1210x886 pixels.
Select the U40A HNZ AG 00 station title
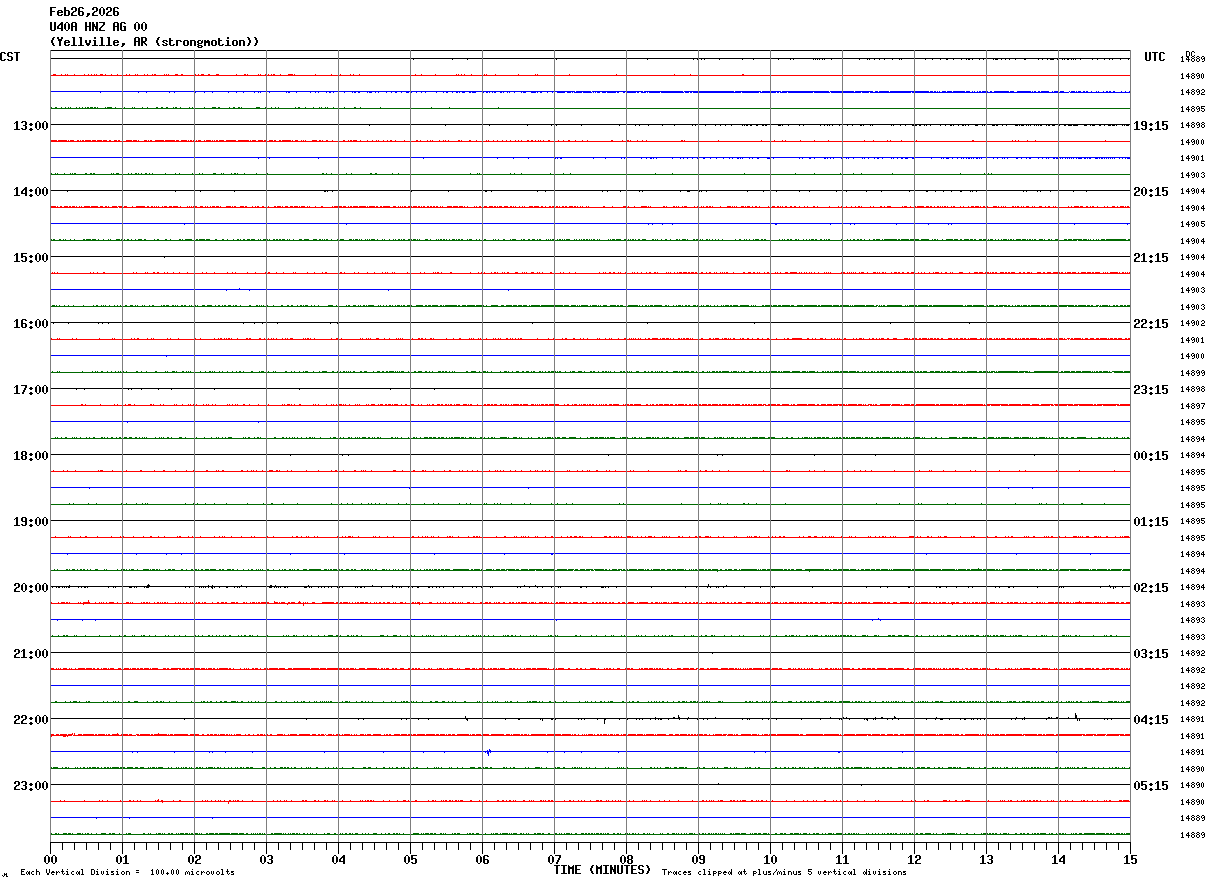point(98,27)
